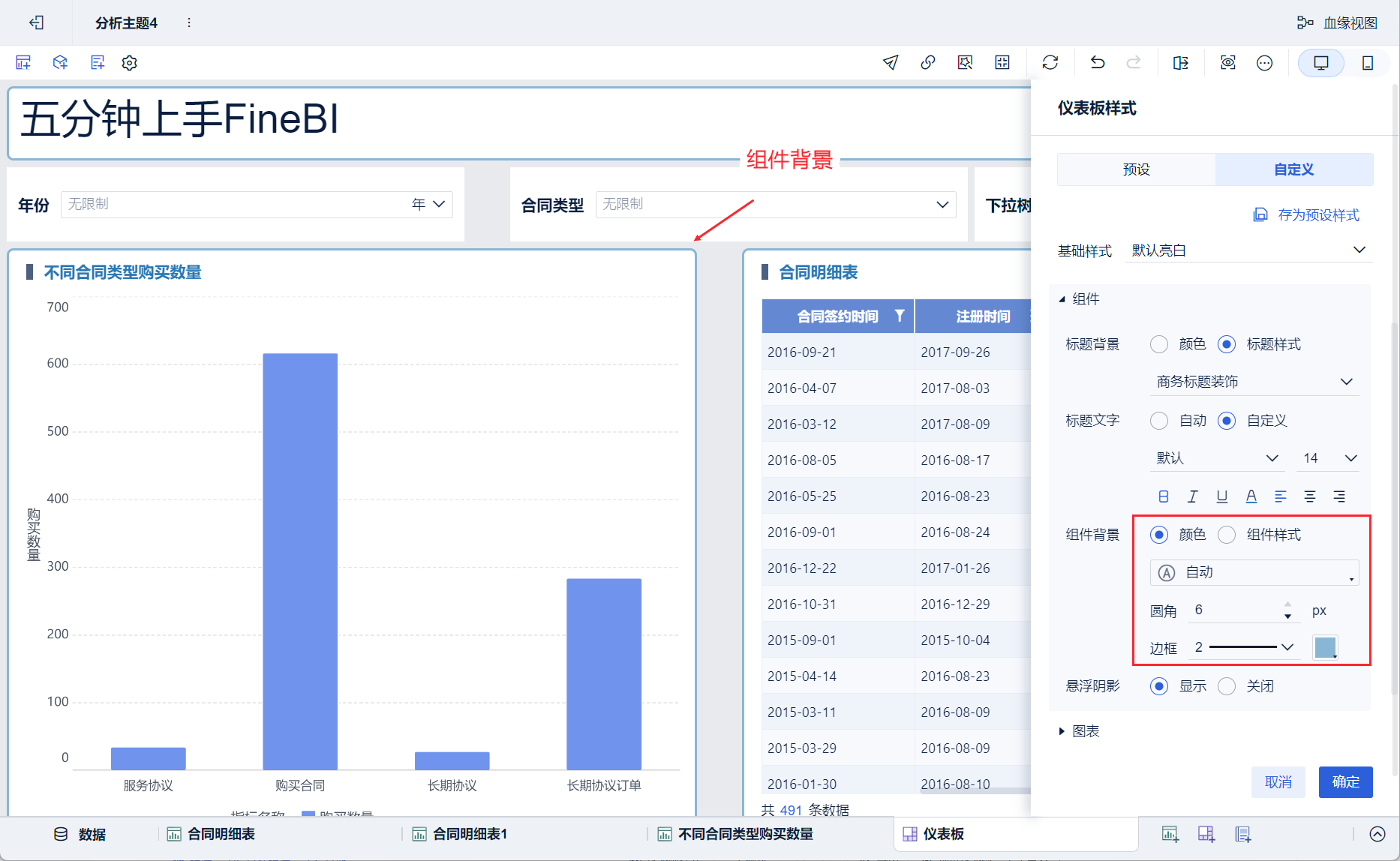The width and height of the screenshot is (1400, 861).
Task: Select 标题样式 radio for 标题背景
Action: 1227,344
